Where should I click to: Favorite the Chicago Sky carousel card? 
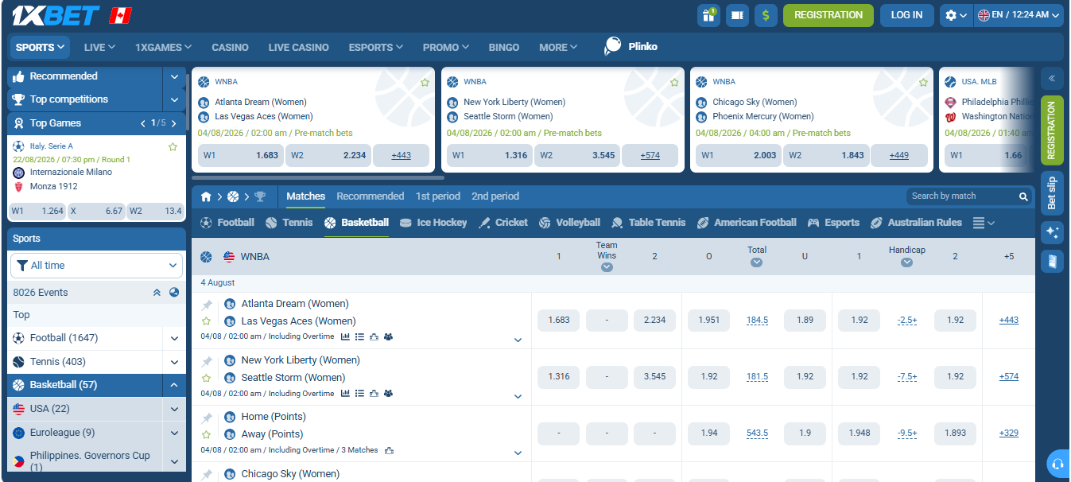(x=923, y=83)
